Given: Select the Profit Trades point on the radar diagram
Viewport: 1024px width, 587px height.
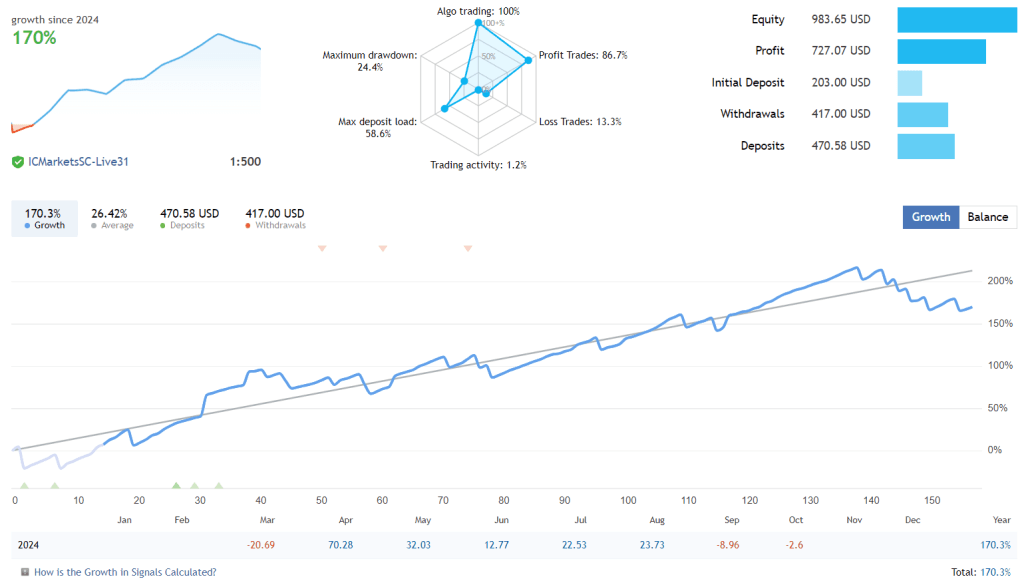Looking at the screenshot, I should [x=527, y=59].
